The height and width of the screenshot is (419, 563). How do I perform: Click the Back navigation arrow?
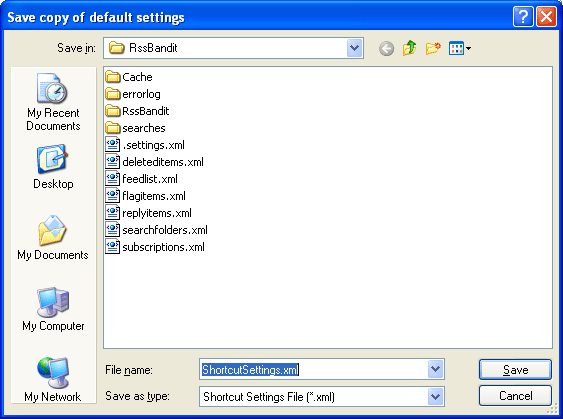386,48
